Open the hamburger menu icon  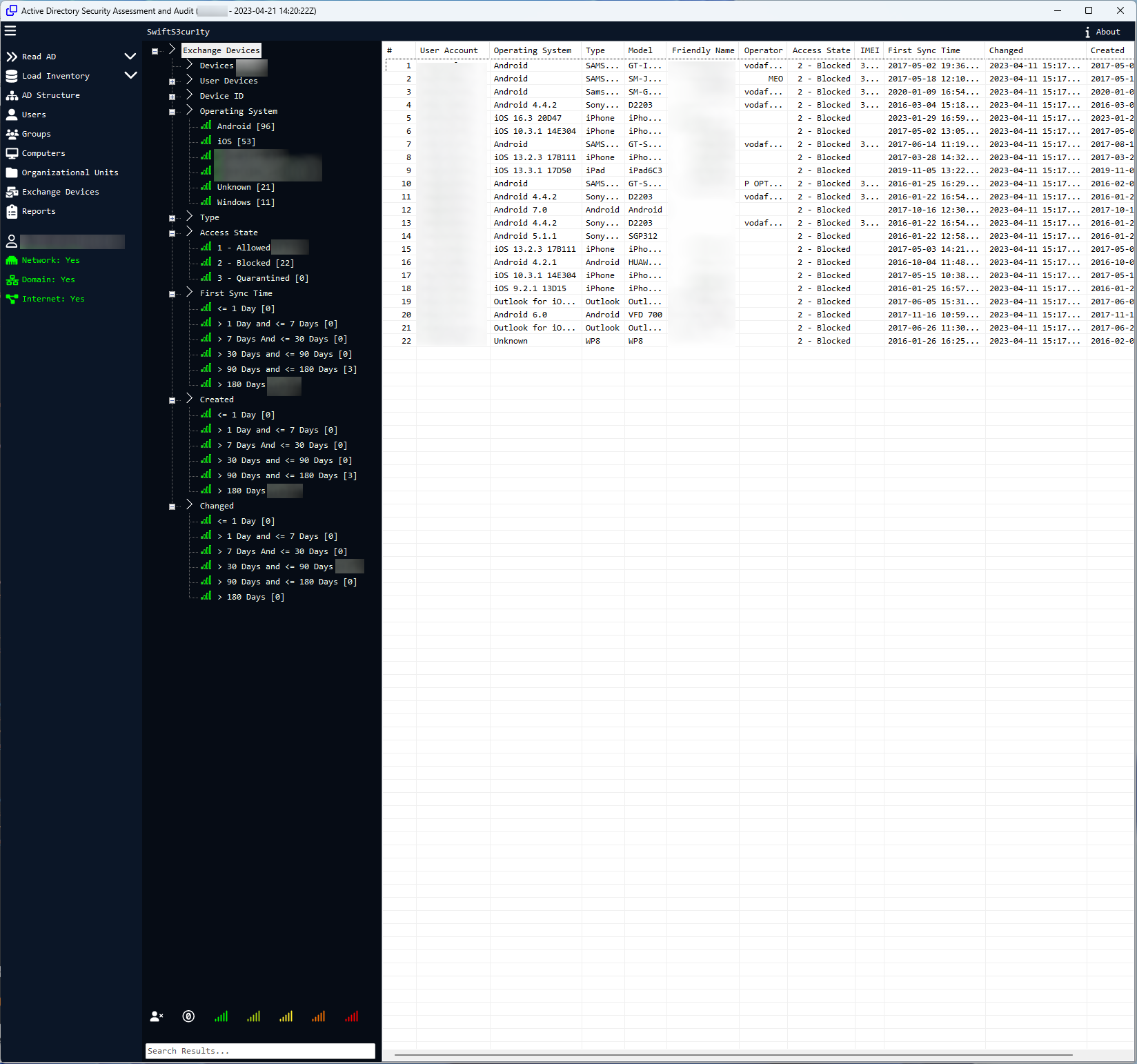tap(10, 30)
